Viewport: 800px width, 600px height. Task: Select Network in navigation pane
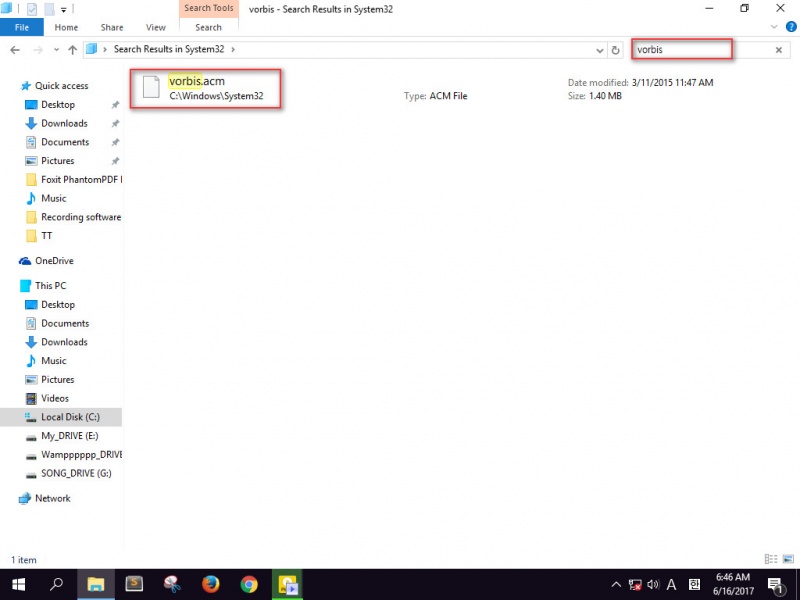click(53, 498)
